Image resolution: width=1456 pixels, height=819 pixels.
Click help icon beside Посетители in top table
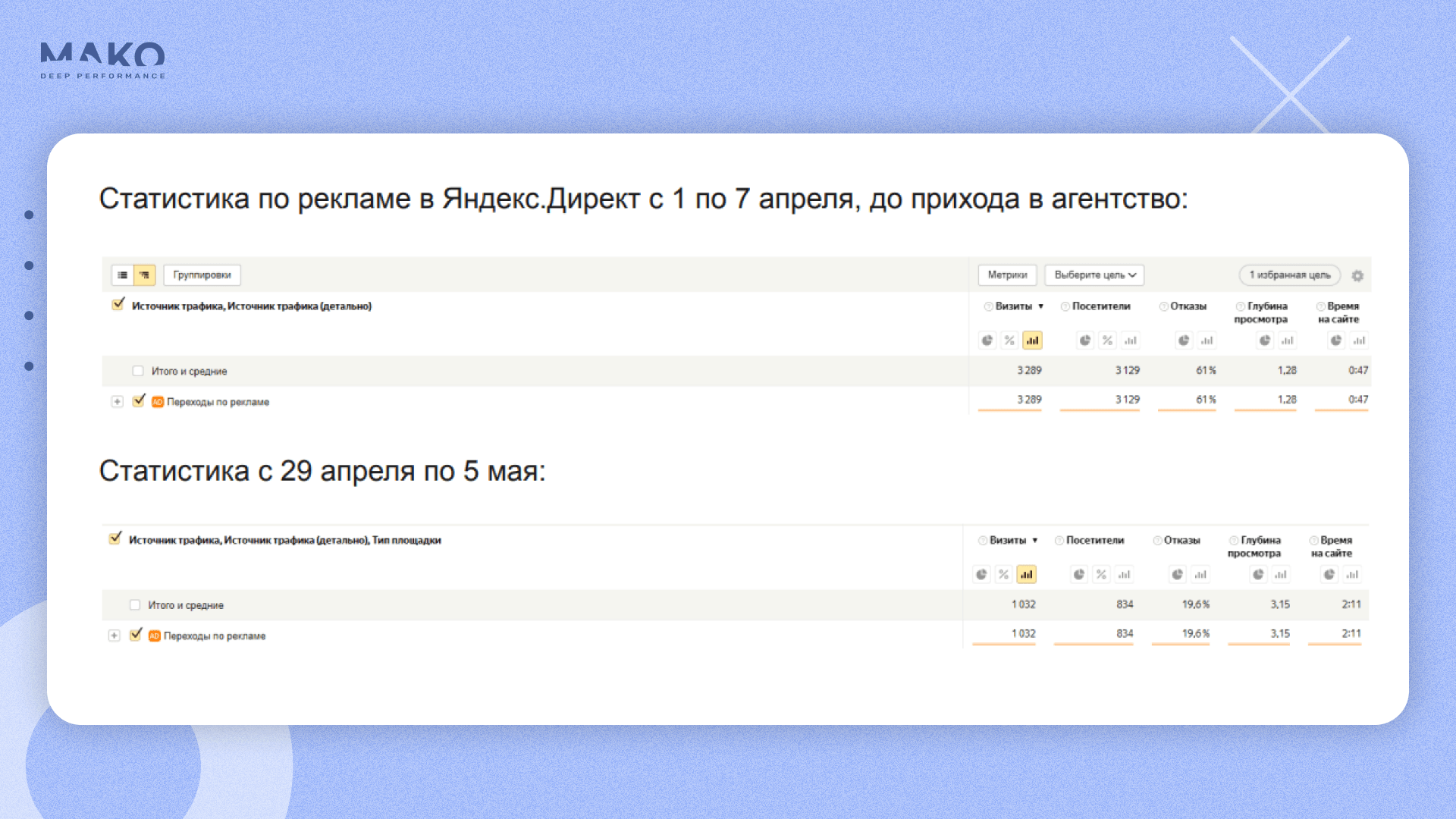[1065, 306]
